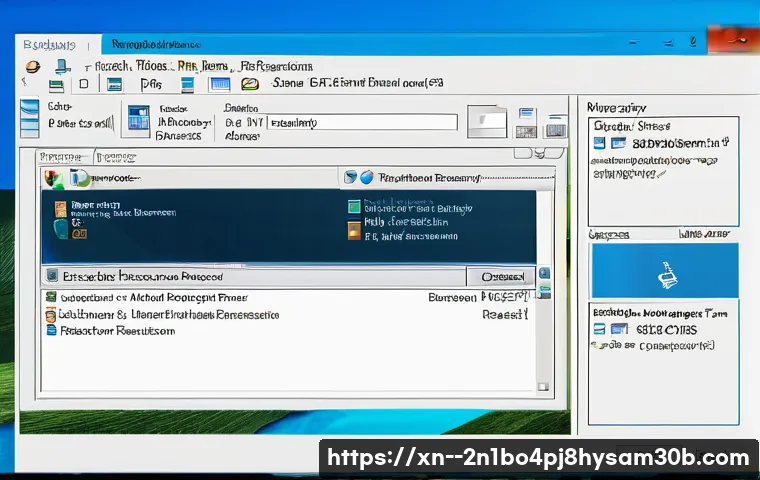
Task: Click the small blue button atop the list scrollbar
Action: (x=543, y=273)
